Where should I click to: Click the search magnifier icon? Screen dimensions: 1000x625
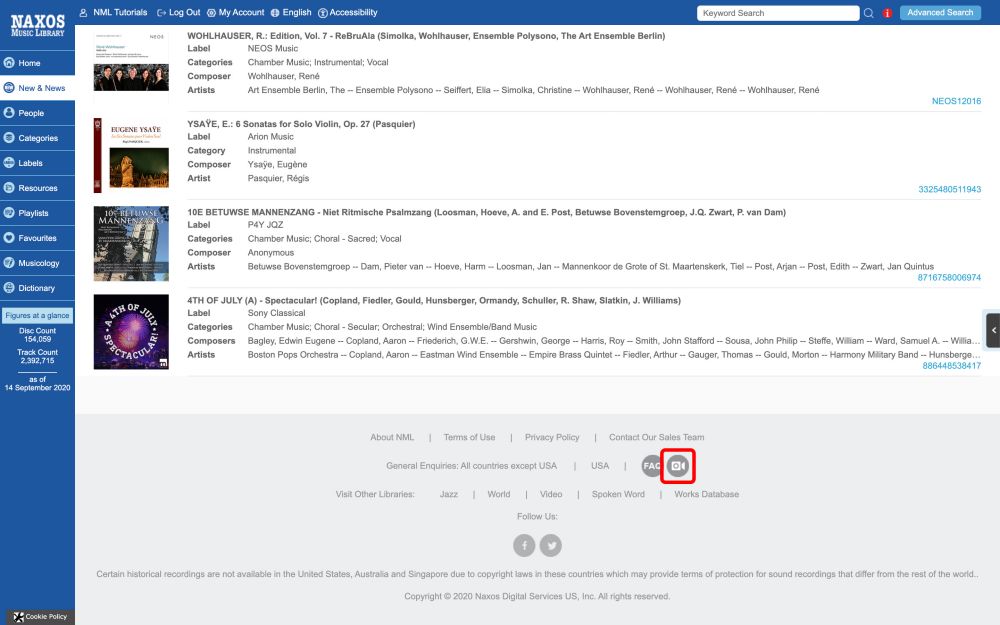coord(869,13)
